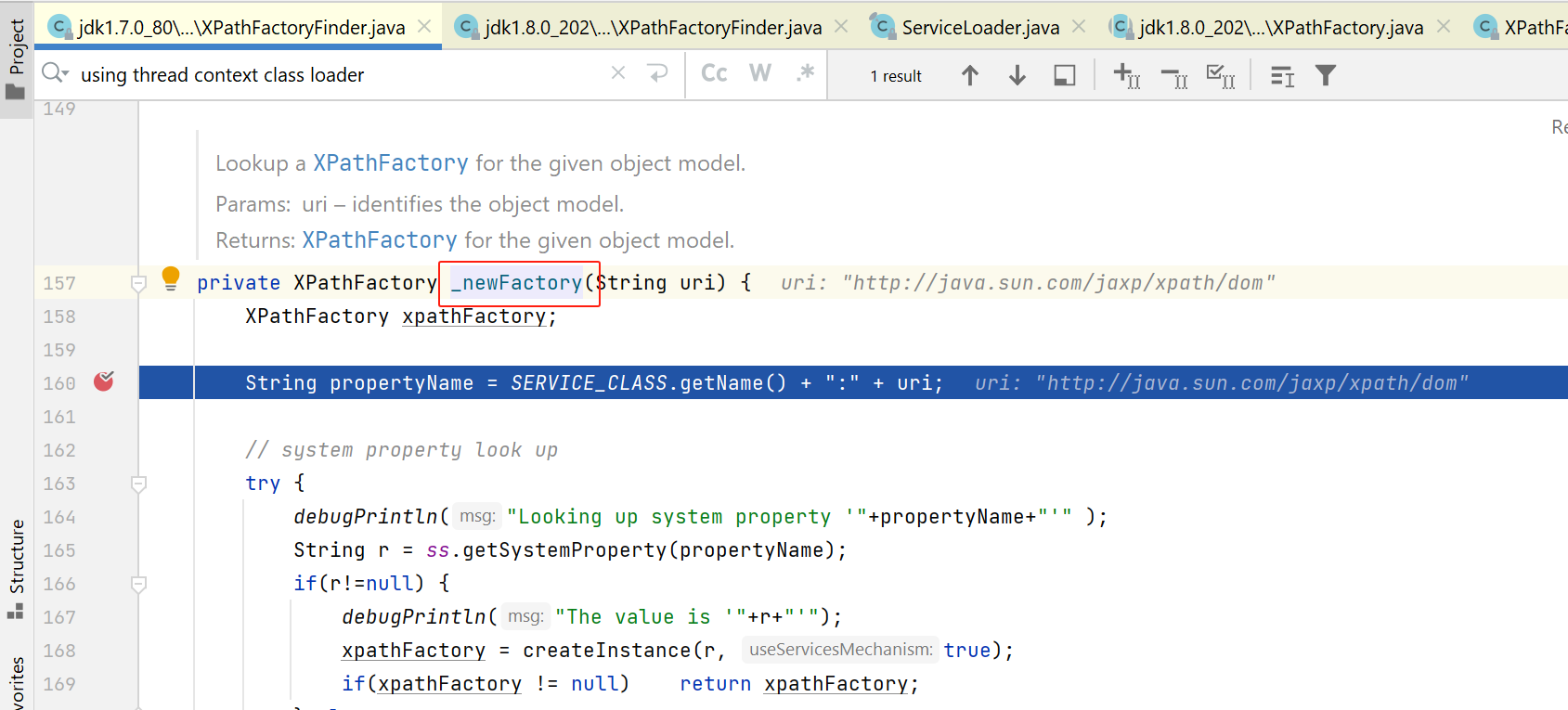Remove breakpoint at line 160
The width and height of the screenshot is (1568, 710).
[103, 381]
